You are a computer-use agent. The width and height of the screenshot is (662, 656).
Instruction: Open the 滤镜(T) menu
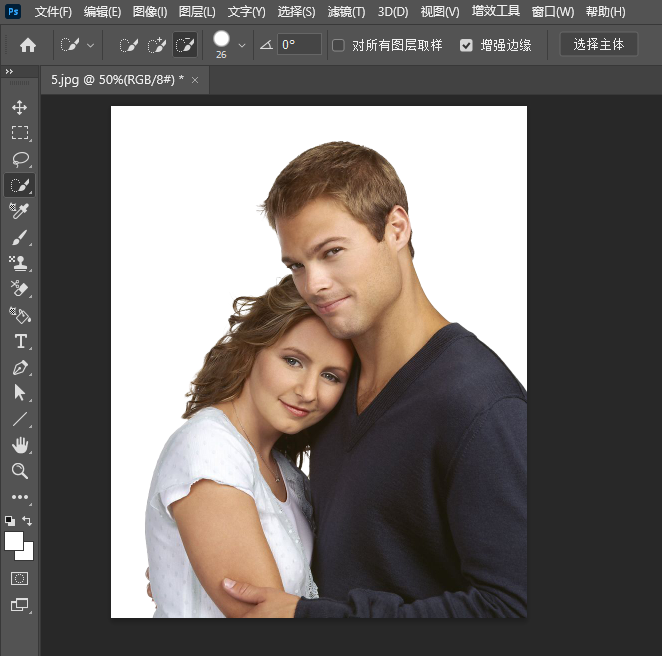coord(346,12)
